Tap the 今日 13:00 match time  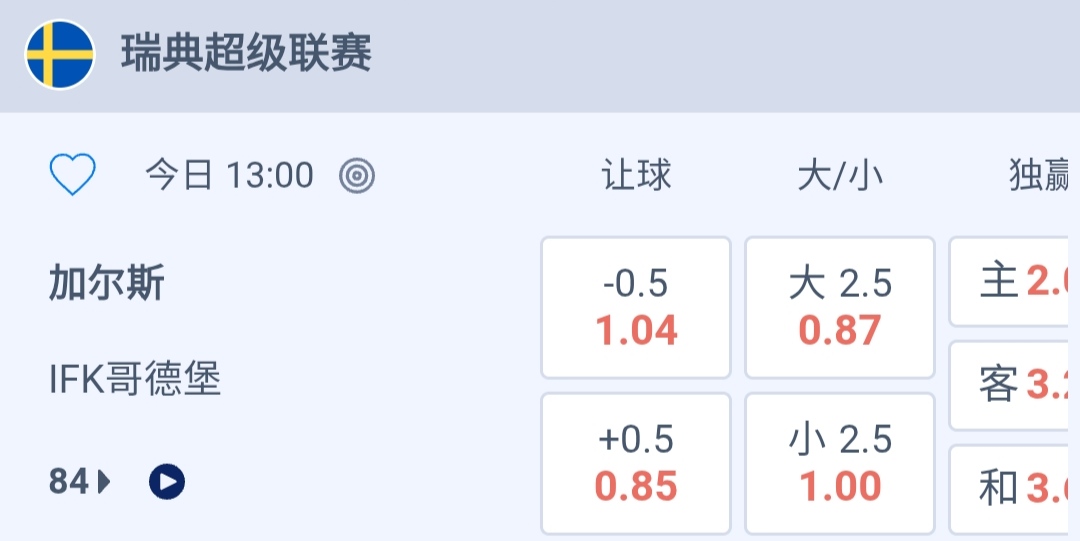click(x=229, y=176)
